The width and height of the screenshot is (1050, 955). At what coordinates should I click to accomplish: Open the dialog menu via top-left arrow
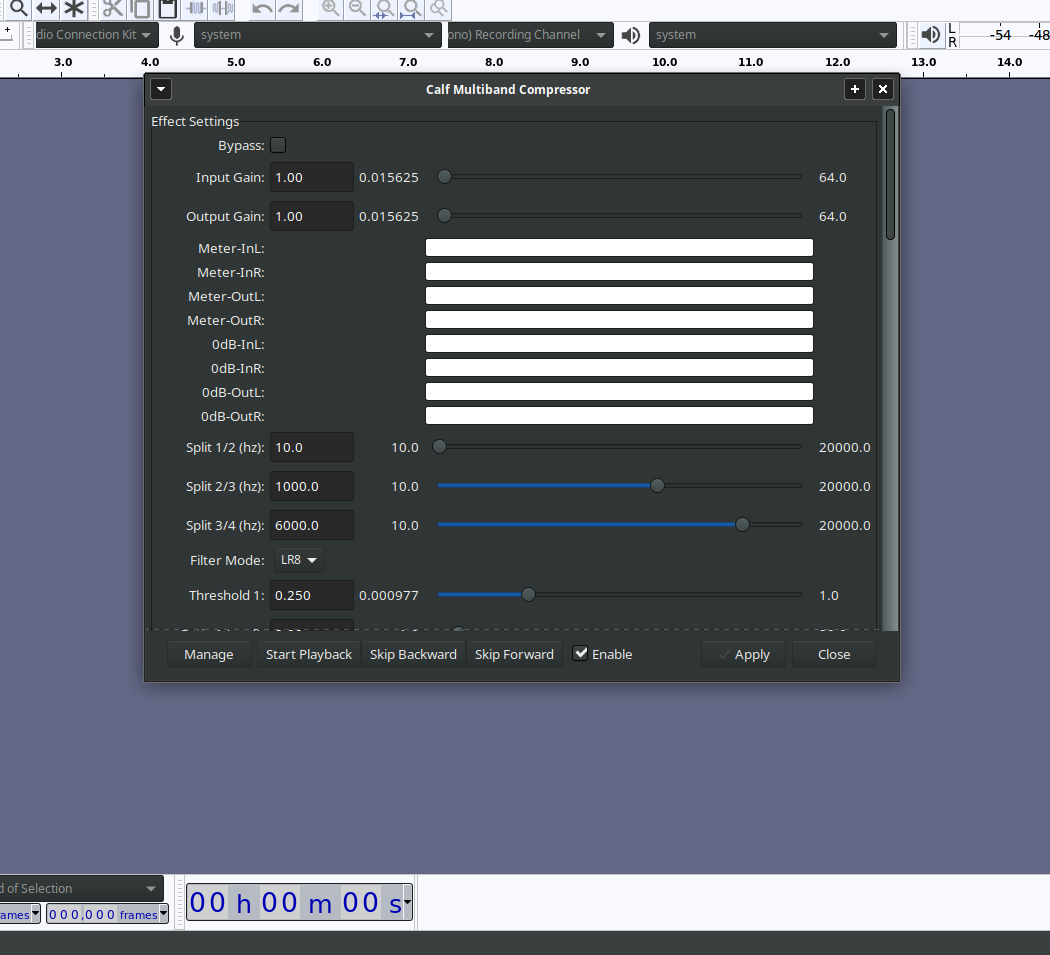(161, 89)
